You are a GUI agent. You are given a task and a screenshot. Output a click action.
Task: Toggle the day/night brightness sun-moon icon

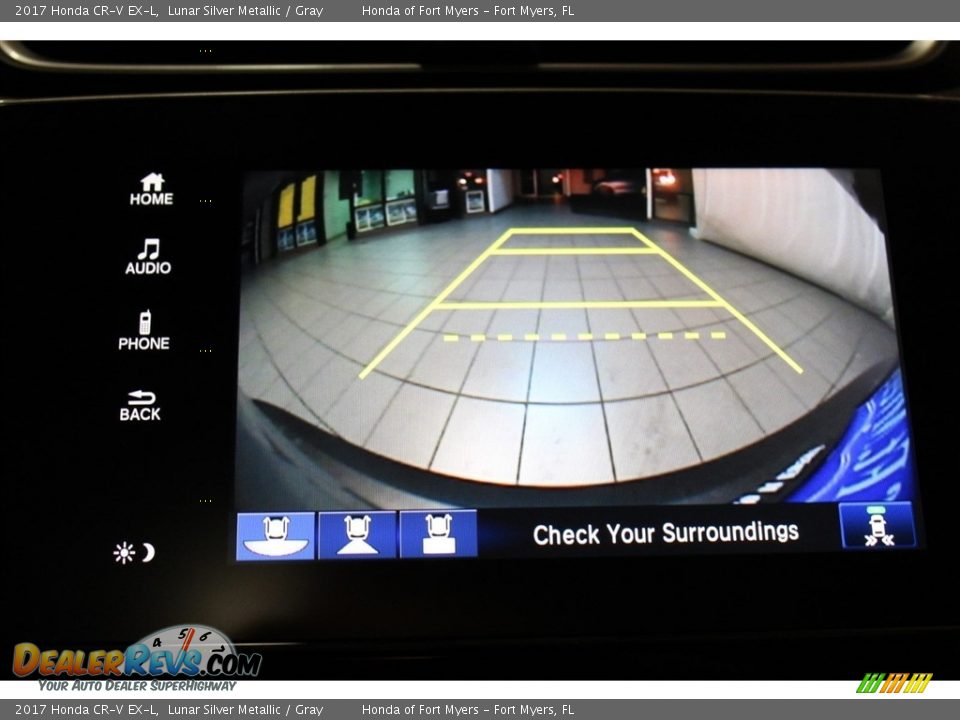(x=134, y=553)
